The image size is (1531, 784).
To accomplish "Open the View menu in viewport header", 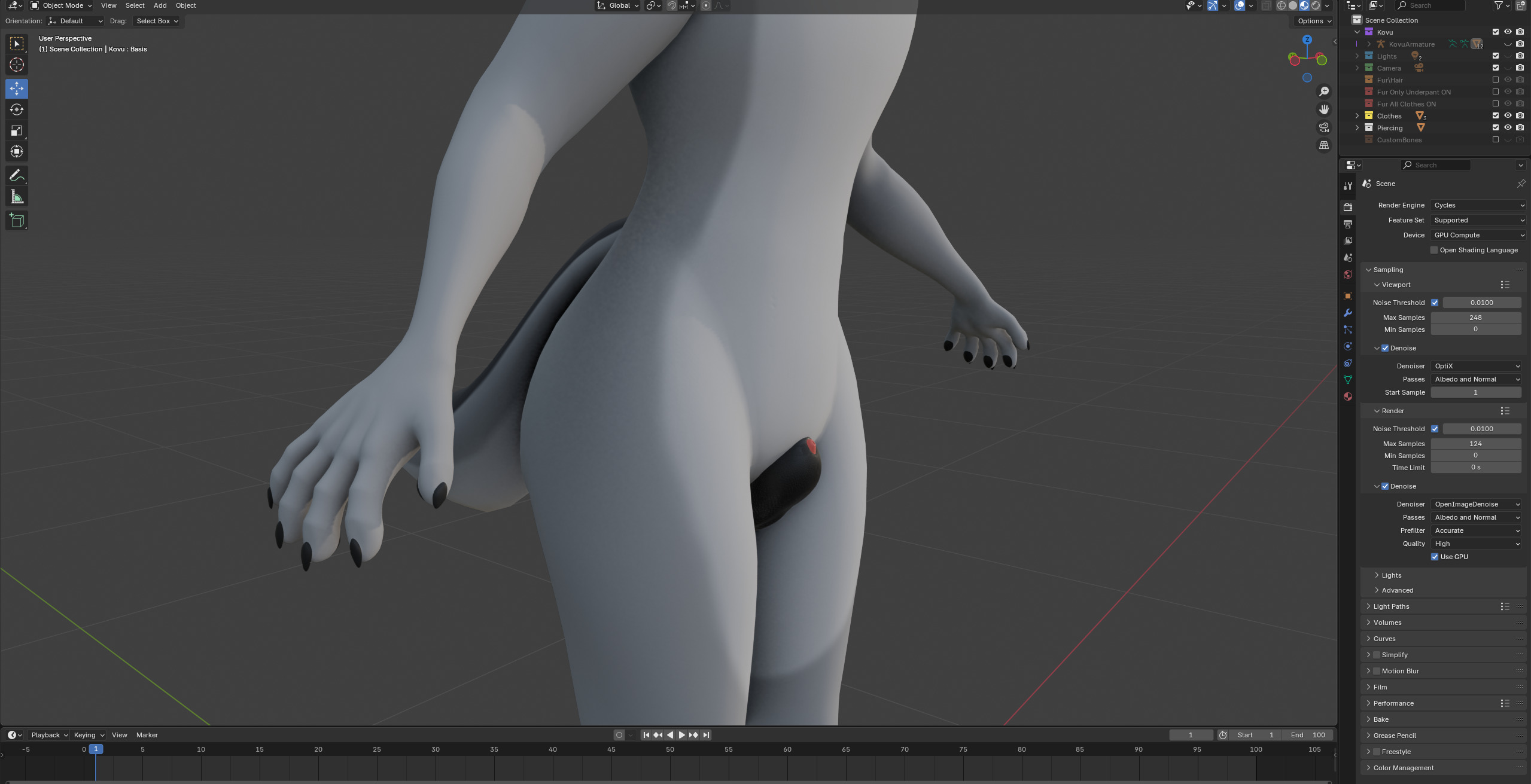I will pyautogui.click(x=109, y=5).
